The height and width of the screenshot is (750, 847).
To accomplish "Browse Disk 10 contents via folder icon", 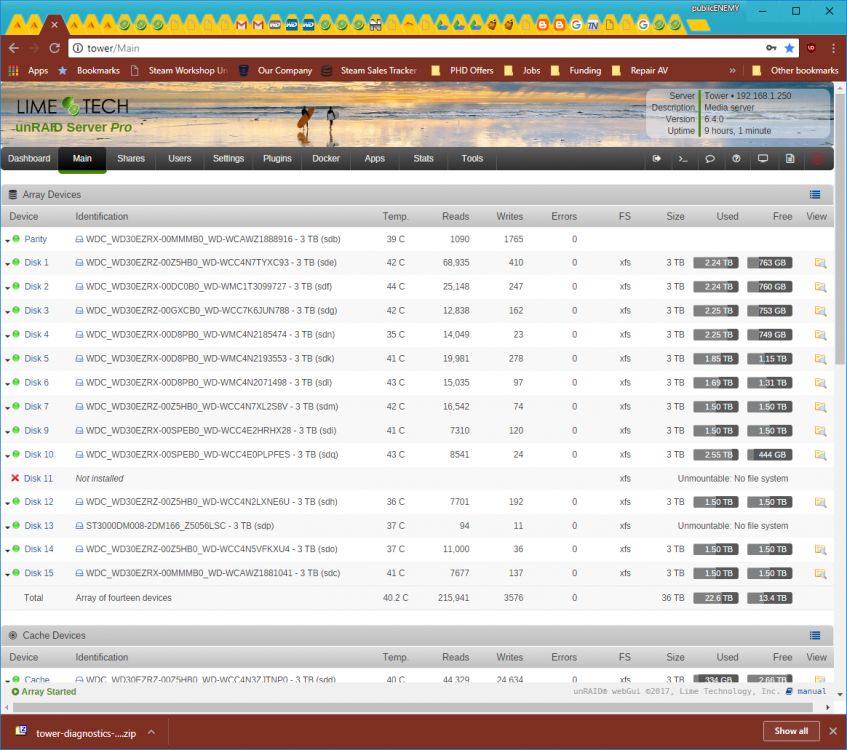I will 821,455.
